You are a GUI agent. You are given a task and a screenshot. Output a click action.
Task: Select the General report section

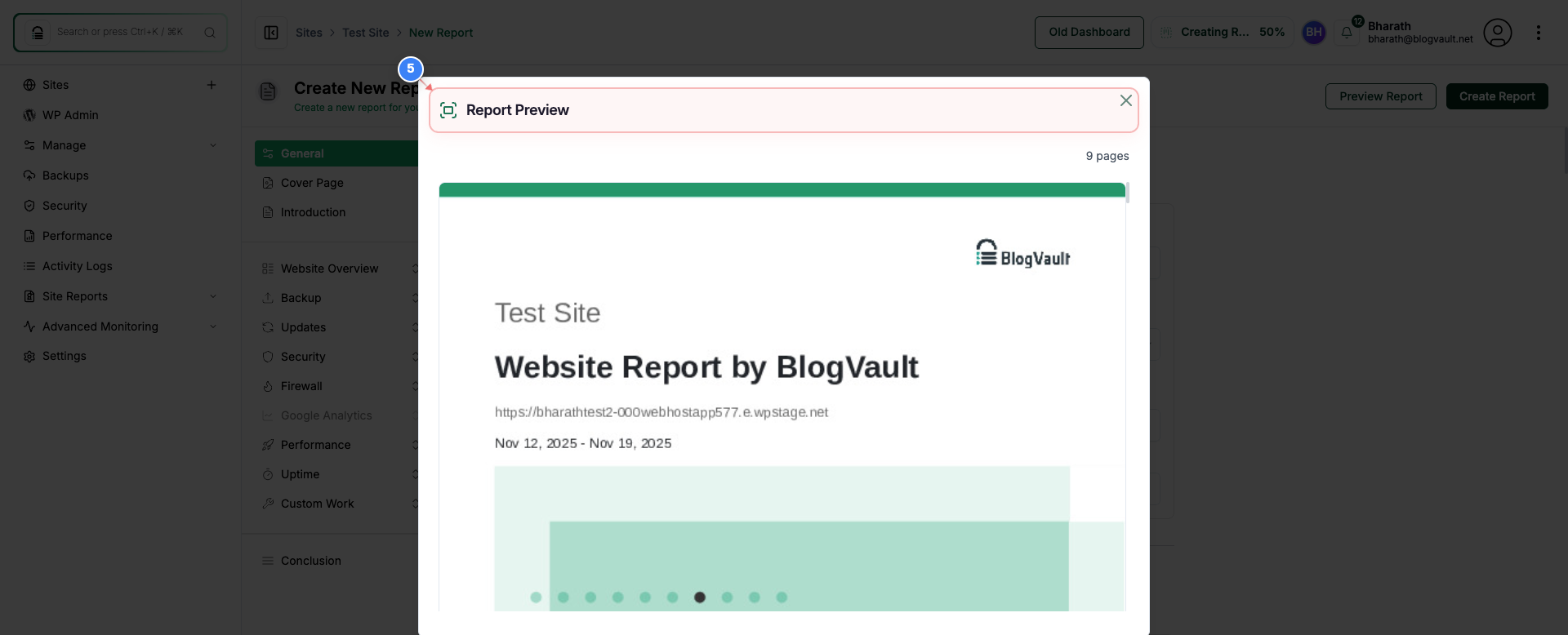336,153
